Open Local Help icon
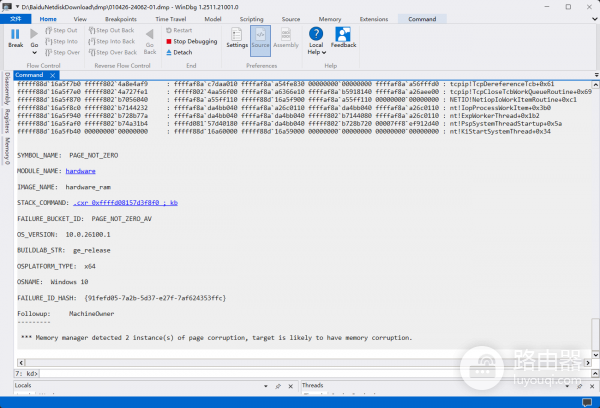 (x=316, y=34)
